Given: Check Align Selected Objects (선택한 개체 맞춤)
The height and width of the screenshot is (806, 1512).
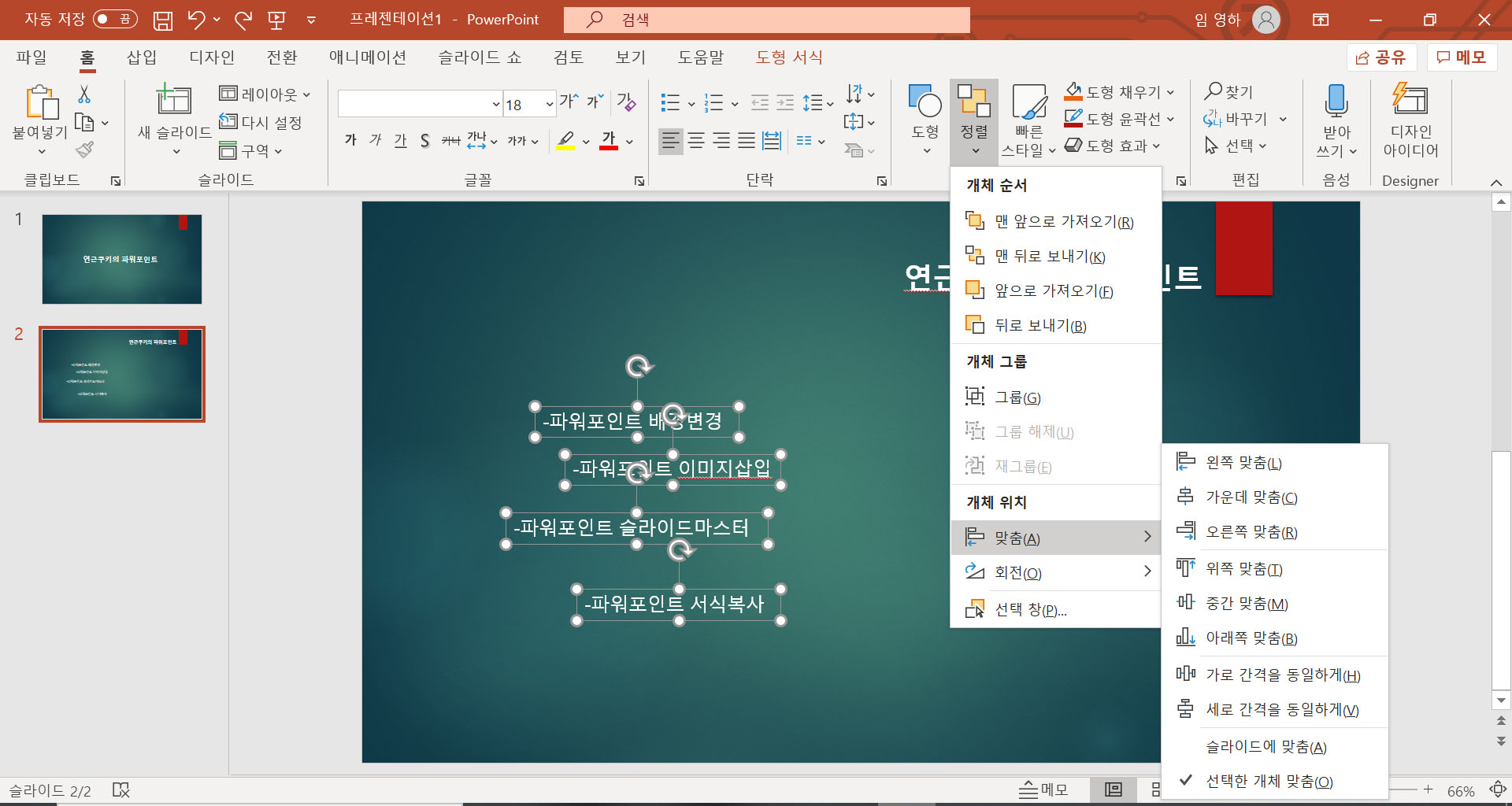Looking at the screenshot, I should (1274, 781).
